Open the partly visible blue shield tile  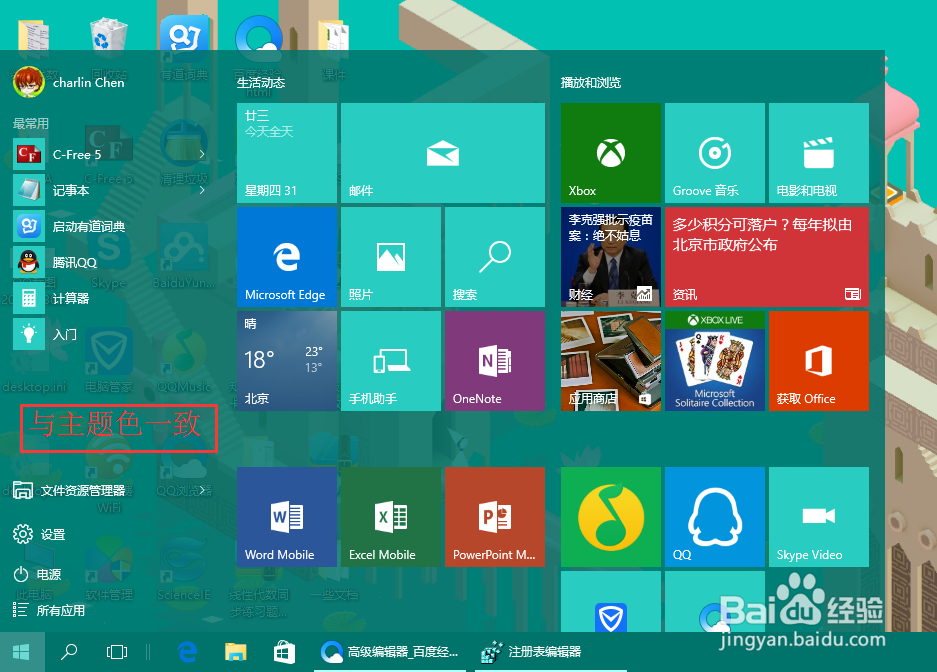coord(611,602)
